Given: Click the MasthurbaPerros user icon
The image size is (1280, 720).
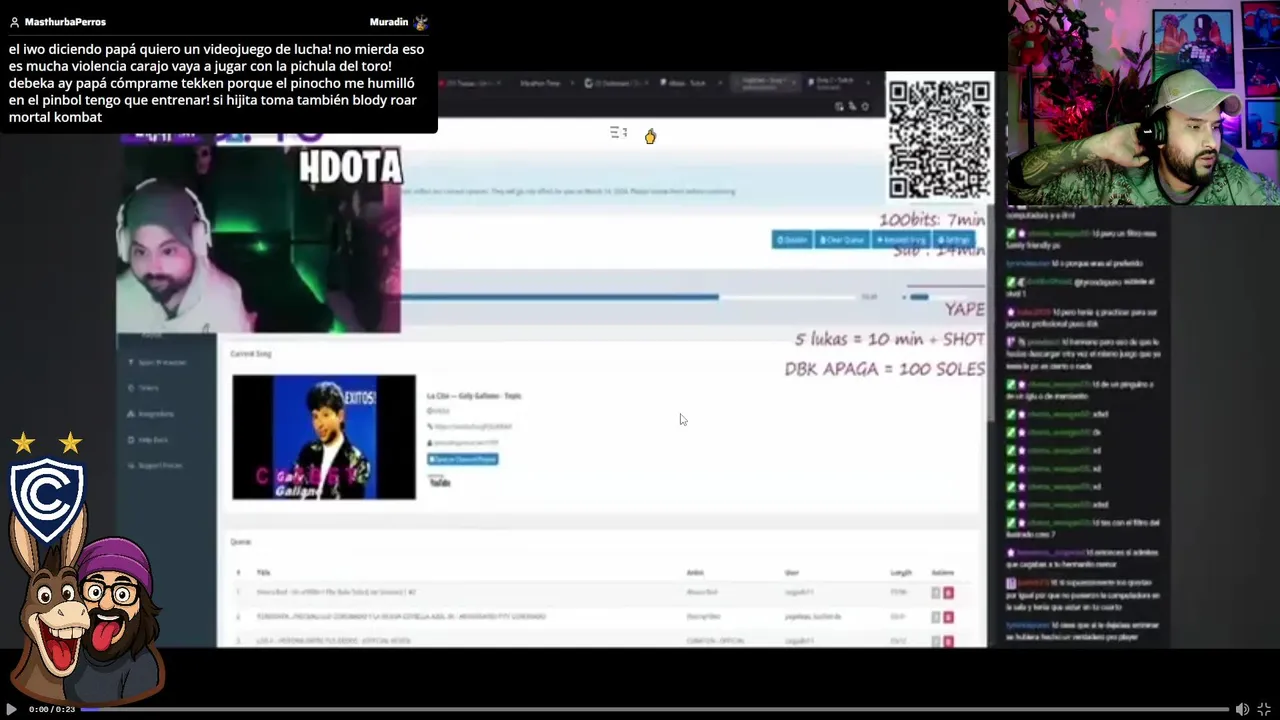Looking at the screenshot, I should 14,22.
